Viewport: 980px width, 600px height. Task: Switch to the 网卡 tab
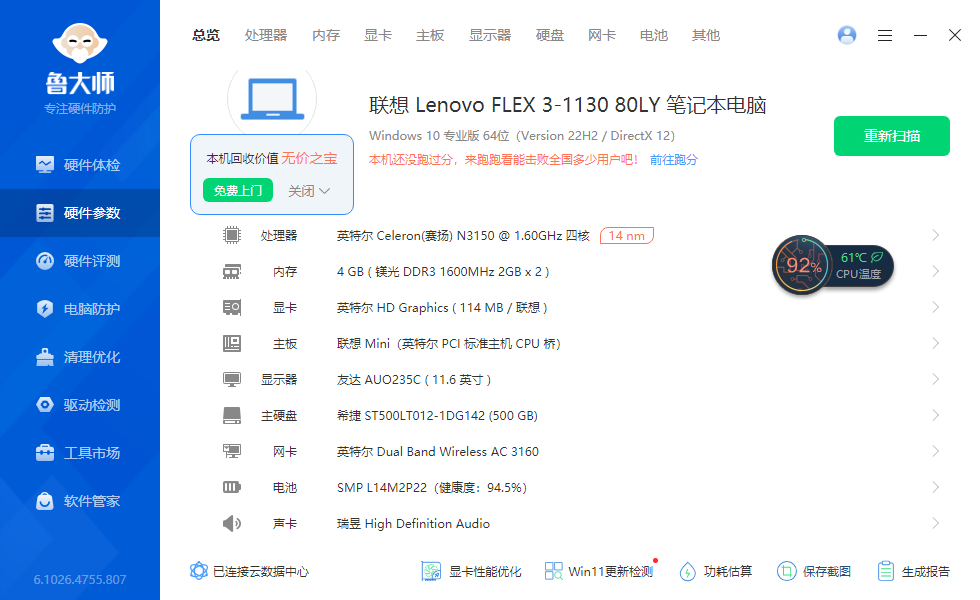pyautogui.click(x=601, y=36)
